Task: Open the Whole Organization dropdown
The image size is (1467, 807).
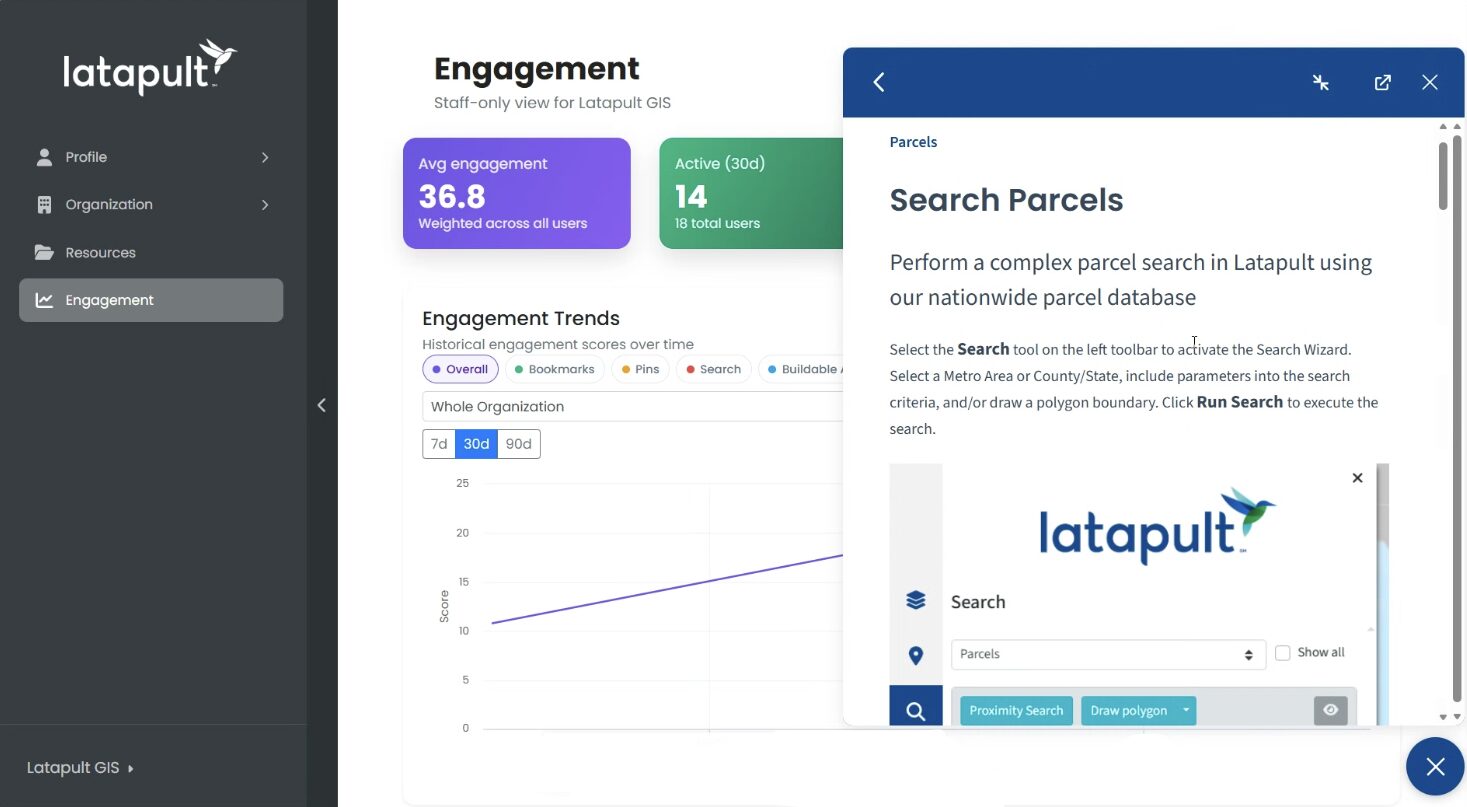Action: point(632,406)
